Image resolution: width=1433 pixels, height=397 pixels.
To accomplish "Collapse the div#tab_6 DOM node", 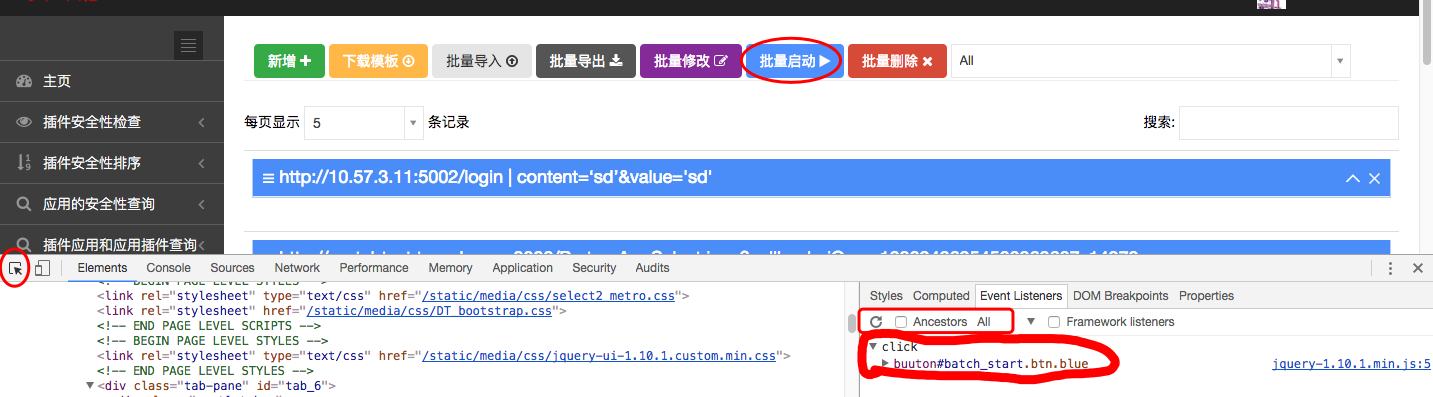I will coord(91,386).
